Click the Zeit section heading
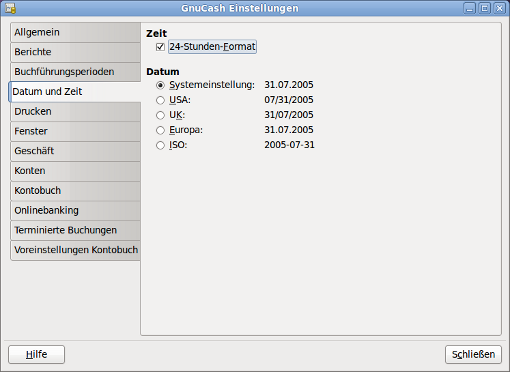 (156, 33)
